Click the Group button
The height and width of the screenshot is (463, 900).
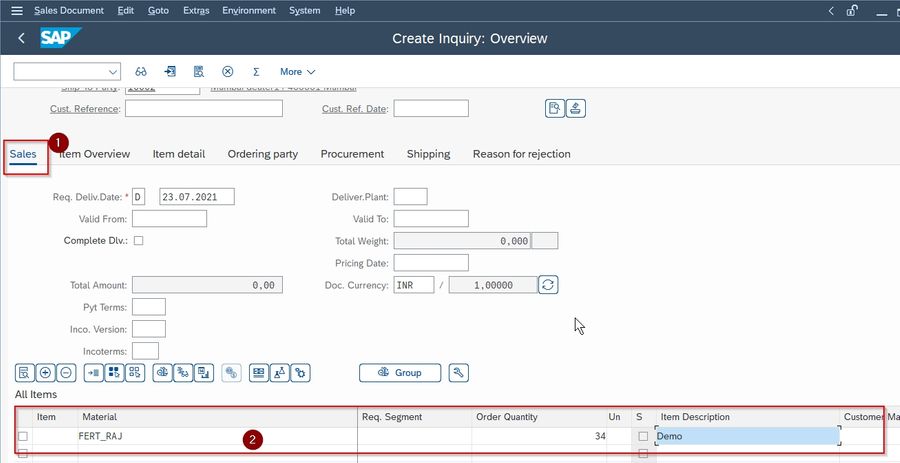(400, 373)
